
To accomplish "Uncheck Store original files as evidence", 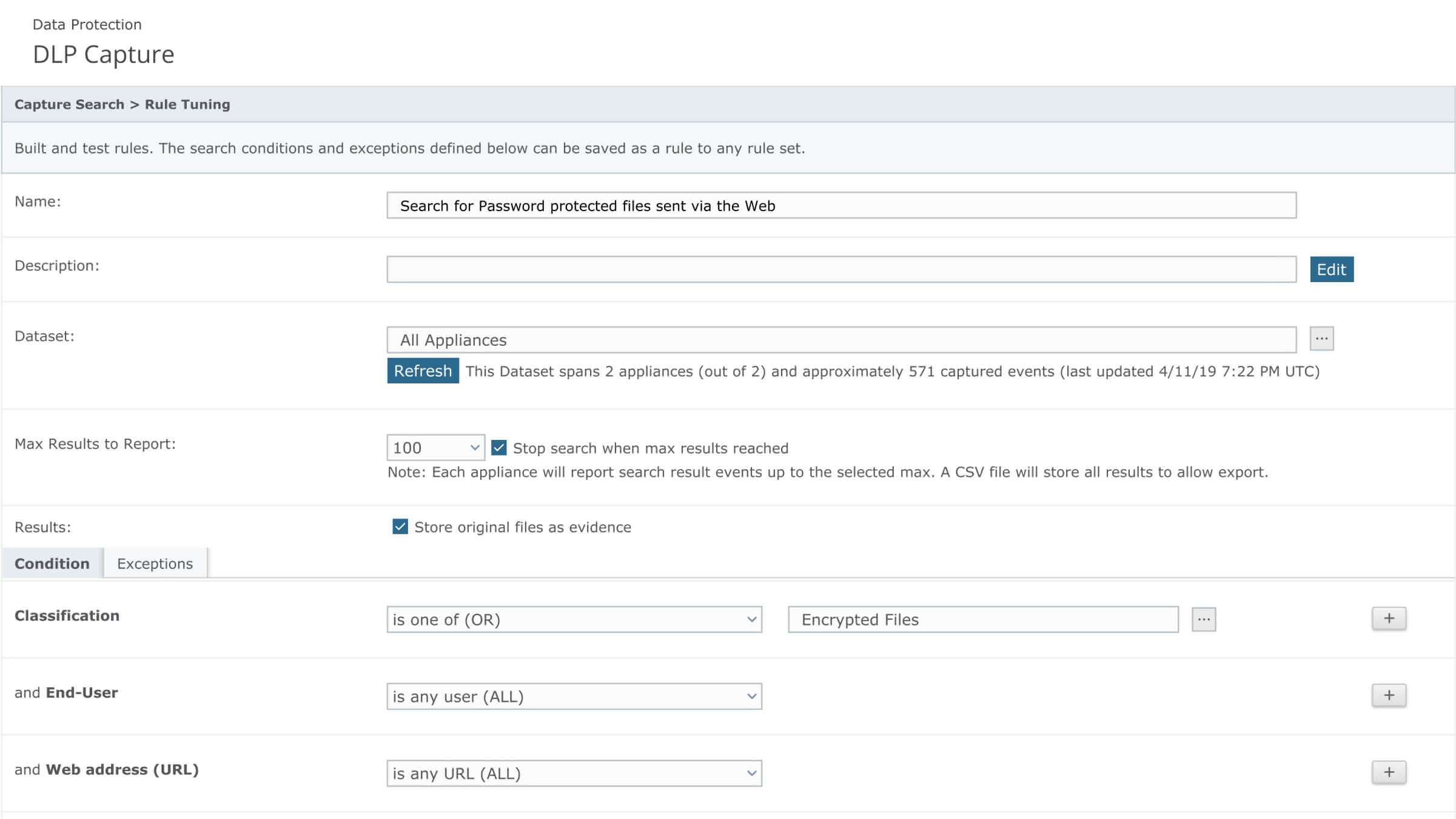I will [400, 527].
